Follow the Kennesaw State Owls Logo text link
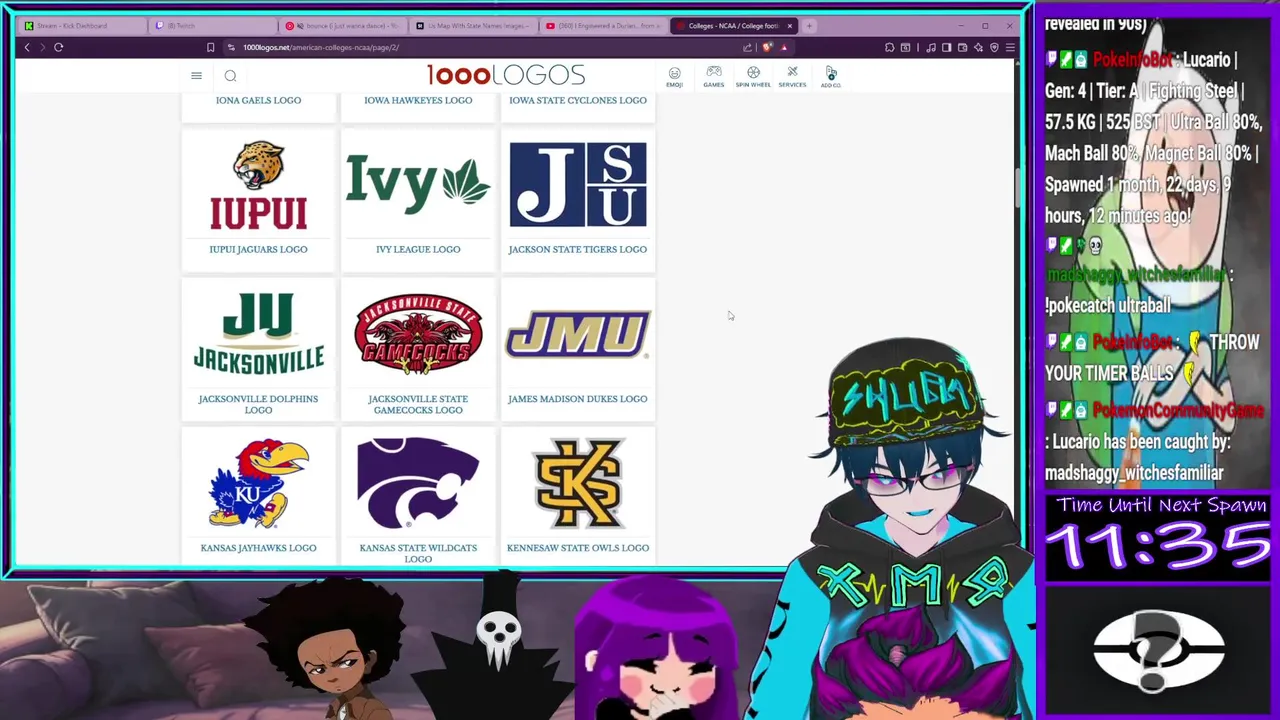The height and width of the screenshot is (720, 1280). [x=578, y=548]
